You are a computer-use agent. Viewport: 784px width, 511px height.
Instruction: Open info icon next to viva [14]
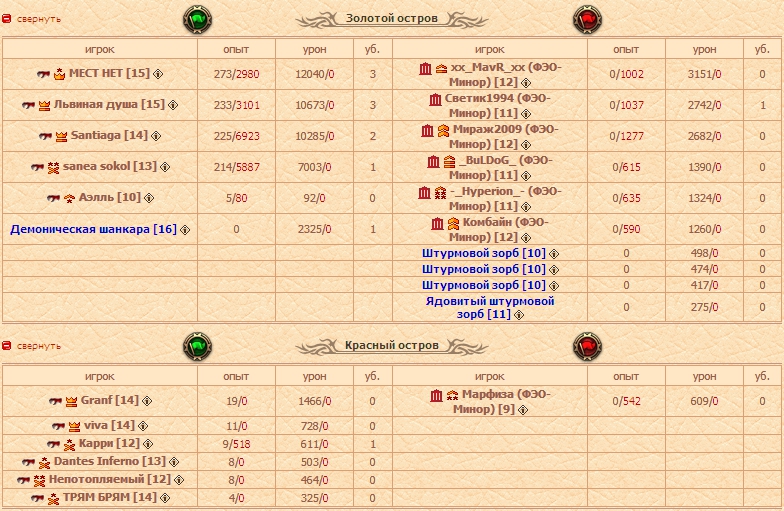pyautogui.click(x=143, y=426)
